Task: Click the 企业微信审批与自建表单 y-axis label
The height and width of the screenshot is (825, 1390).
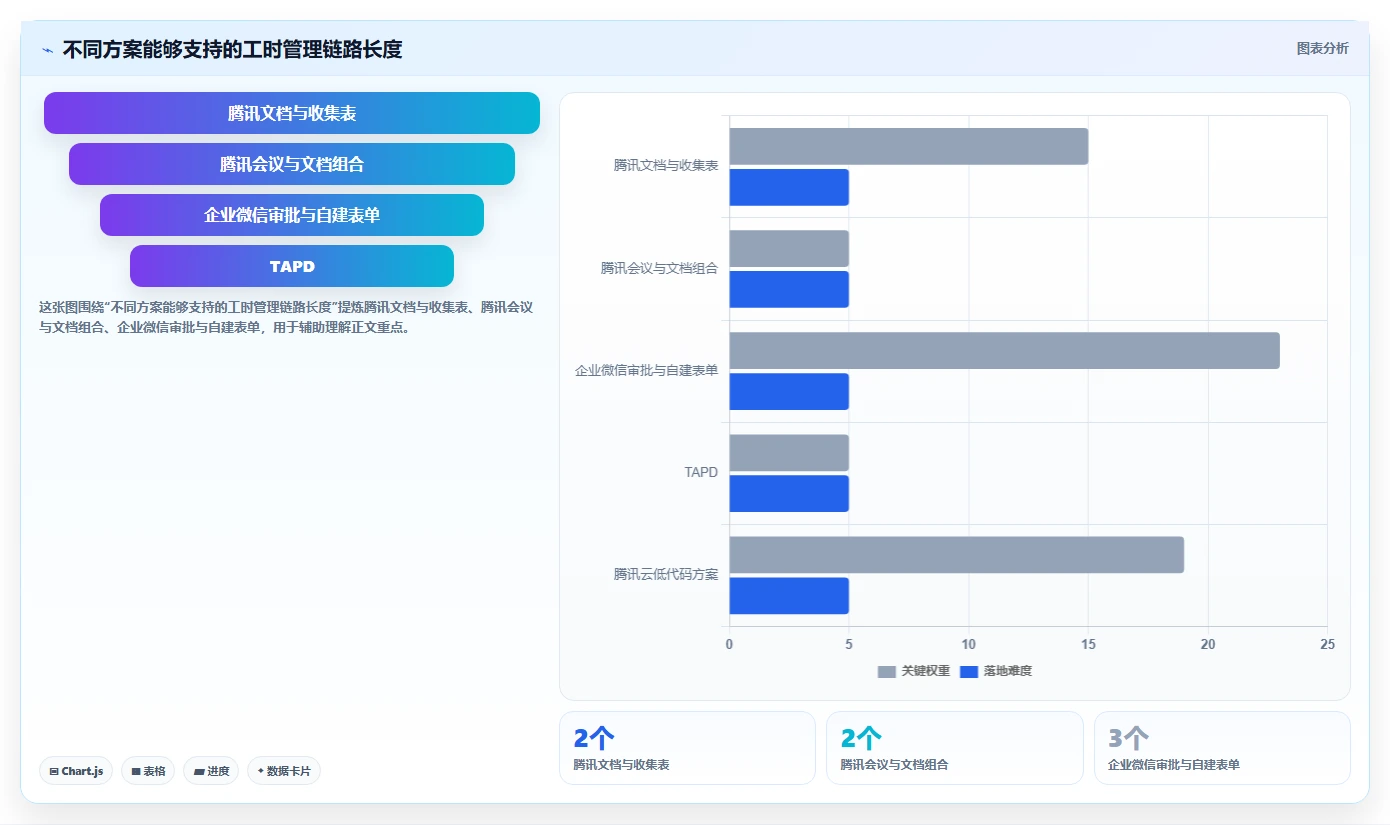Action: click(x=646, y=370)
